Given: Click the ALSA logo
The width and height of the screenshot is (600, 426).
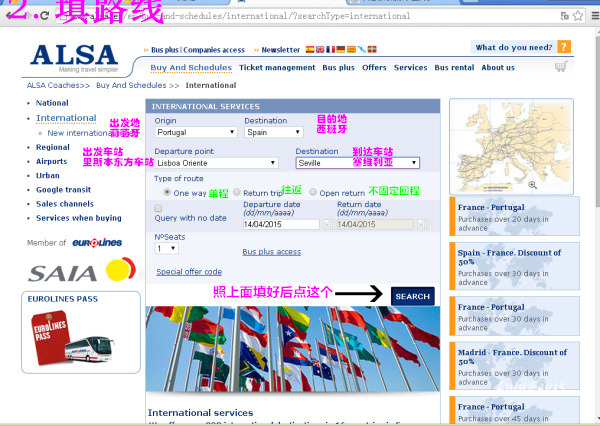Looking at the screenshot, I should (x=73, y=58).
